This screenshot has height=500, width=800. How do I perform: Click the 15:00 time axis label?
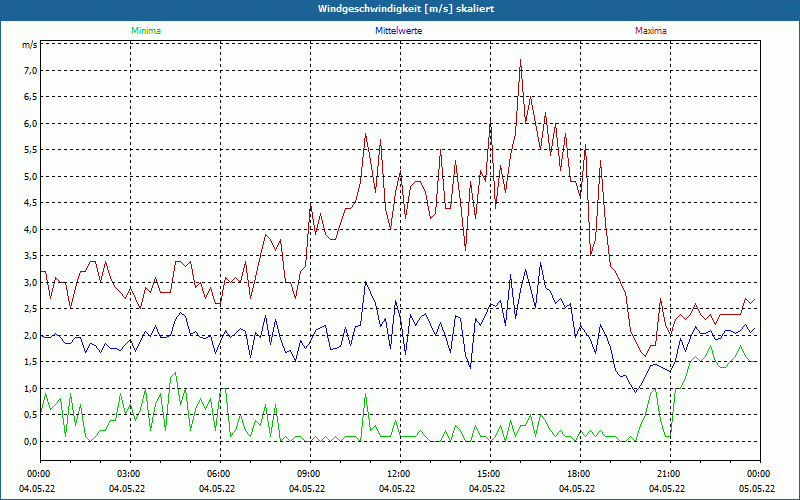(x=490, y=474)
